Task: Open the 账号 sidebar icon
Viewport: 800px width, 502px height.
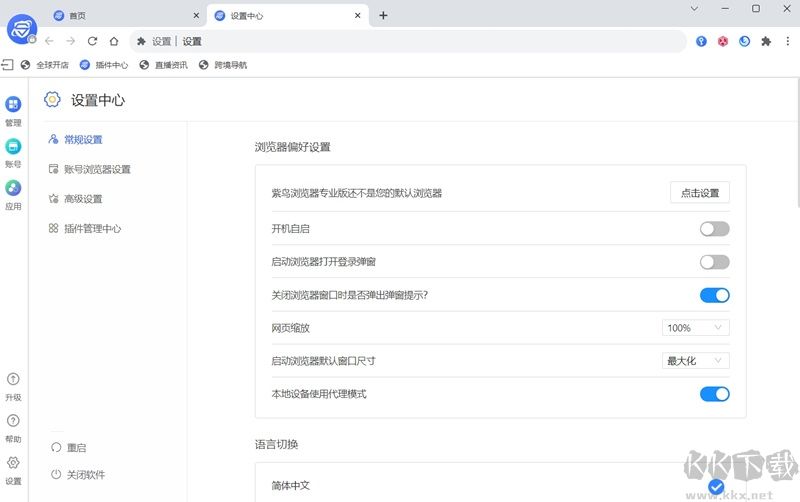Action: coord(13,146)
